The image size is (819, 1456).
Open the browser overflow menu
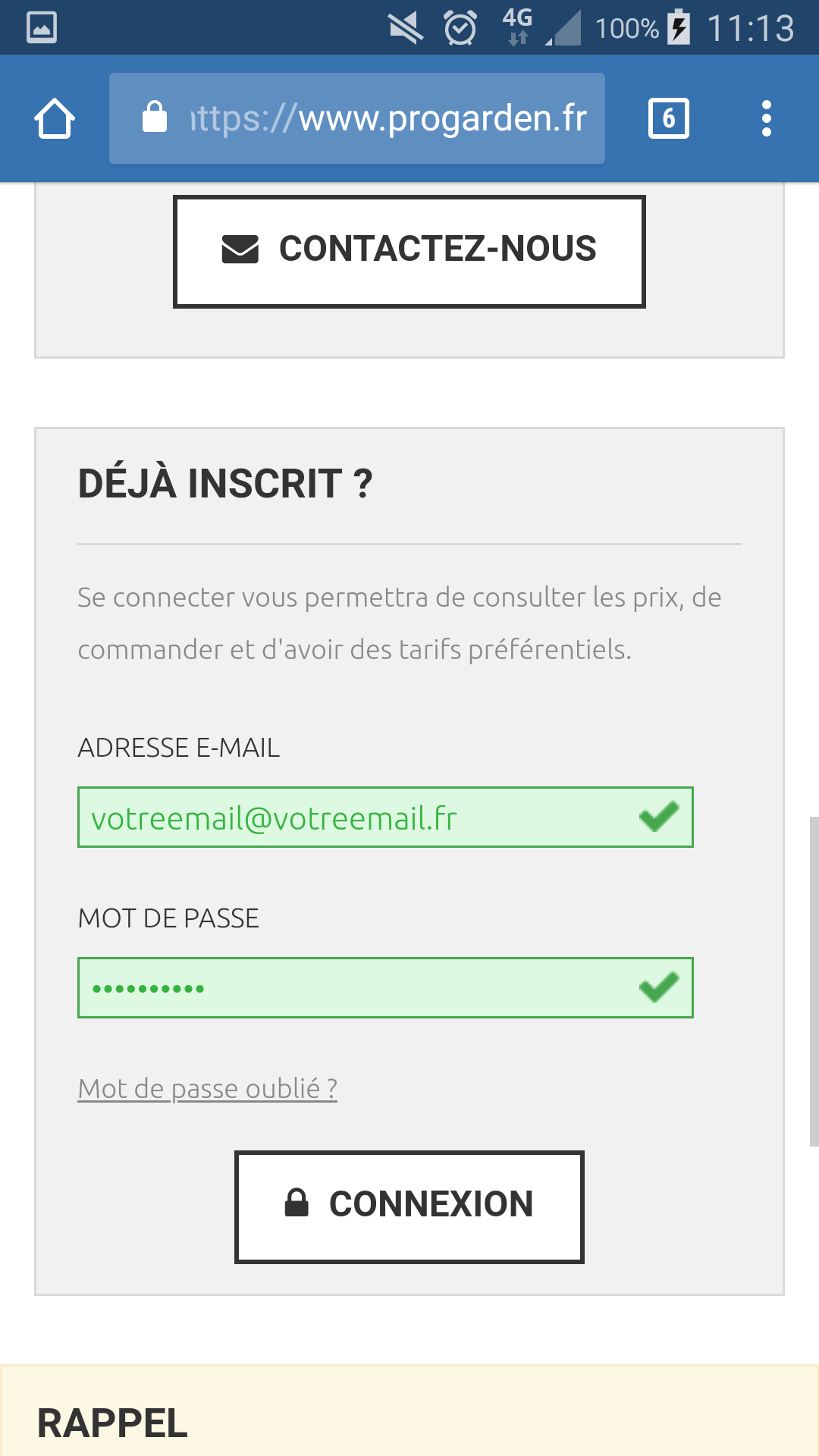point(766,118)
